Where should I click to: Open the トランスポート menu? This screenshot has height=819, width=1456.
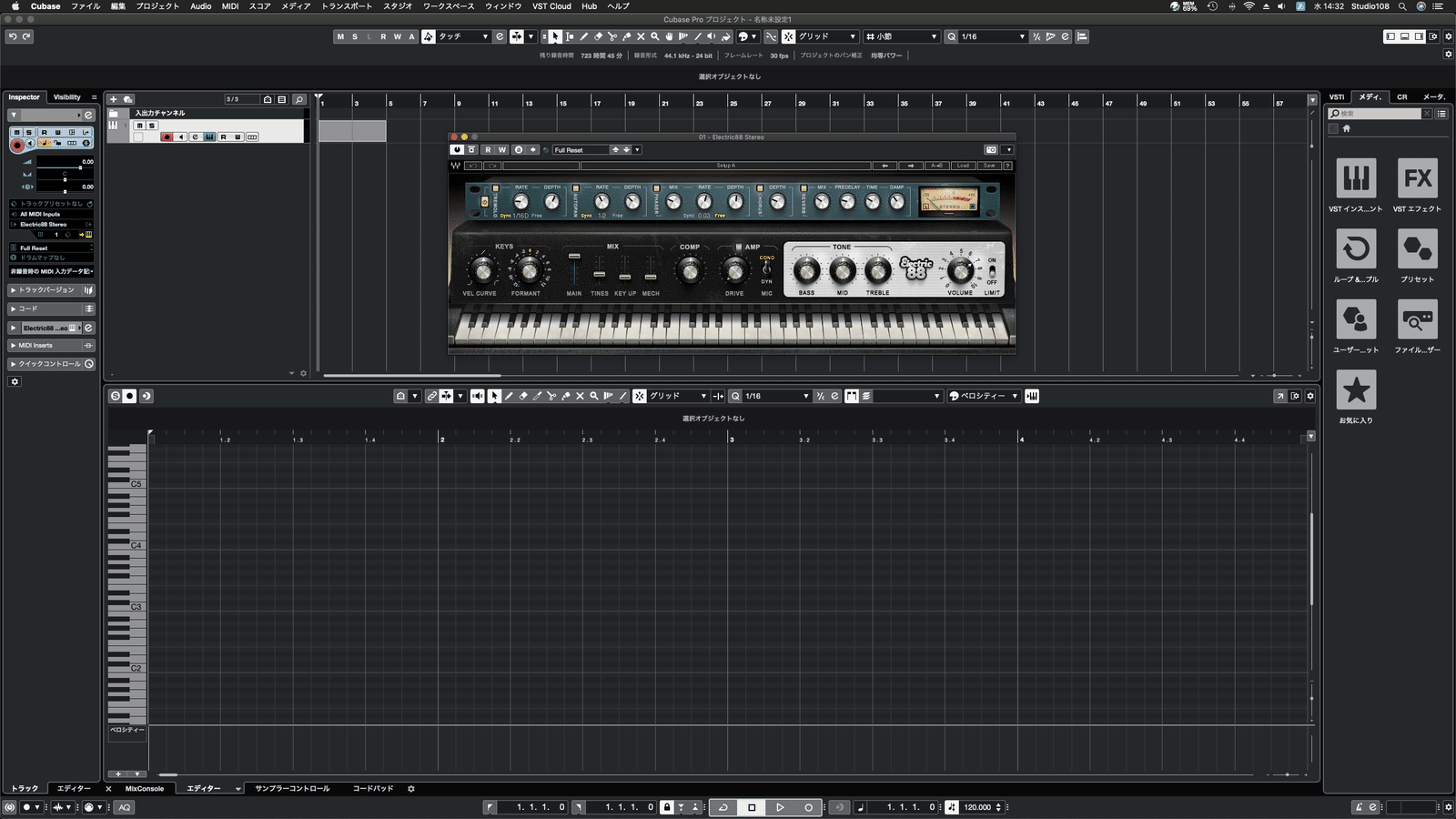(347, 6)
